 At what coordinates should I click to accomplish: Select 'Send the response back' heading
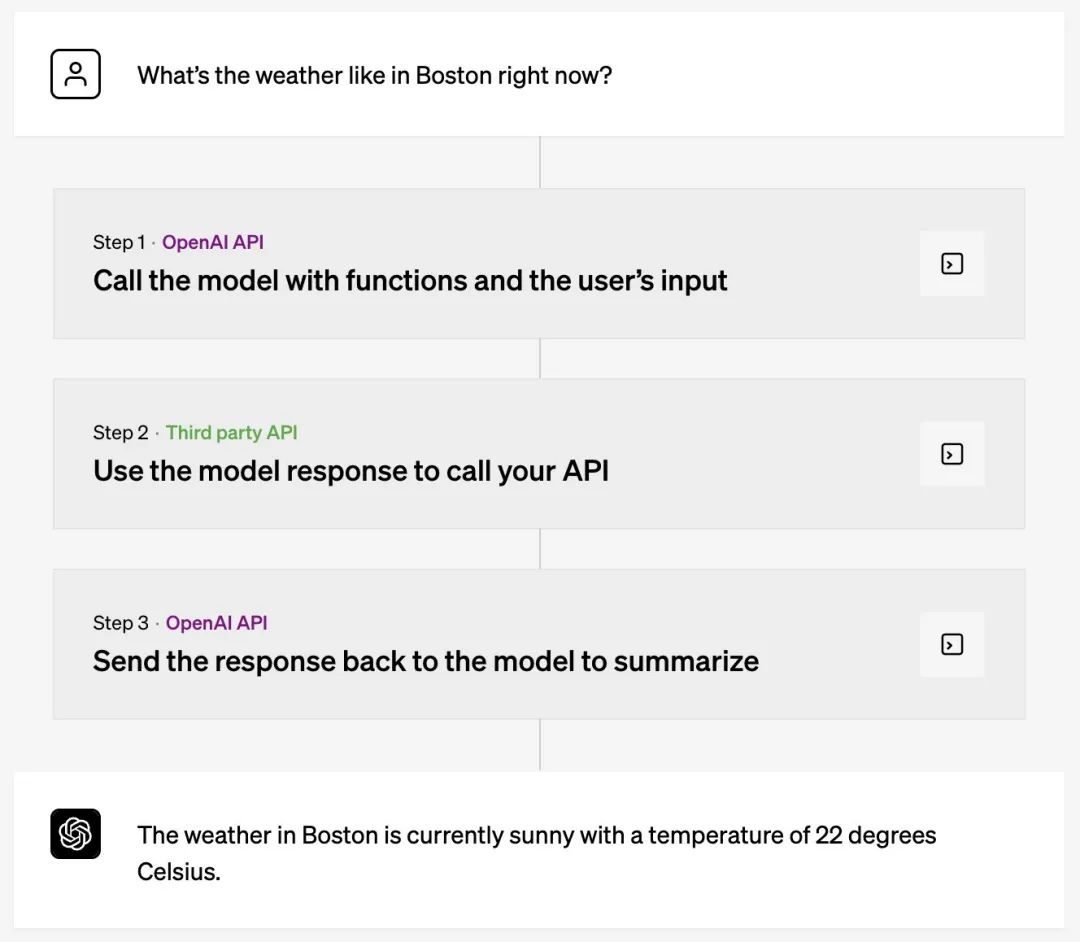coord(426,661)
